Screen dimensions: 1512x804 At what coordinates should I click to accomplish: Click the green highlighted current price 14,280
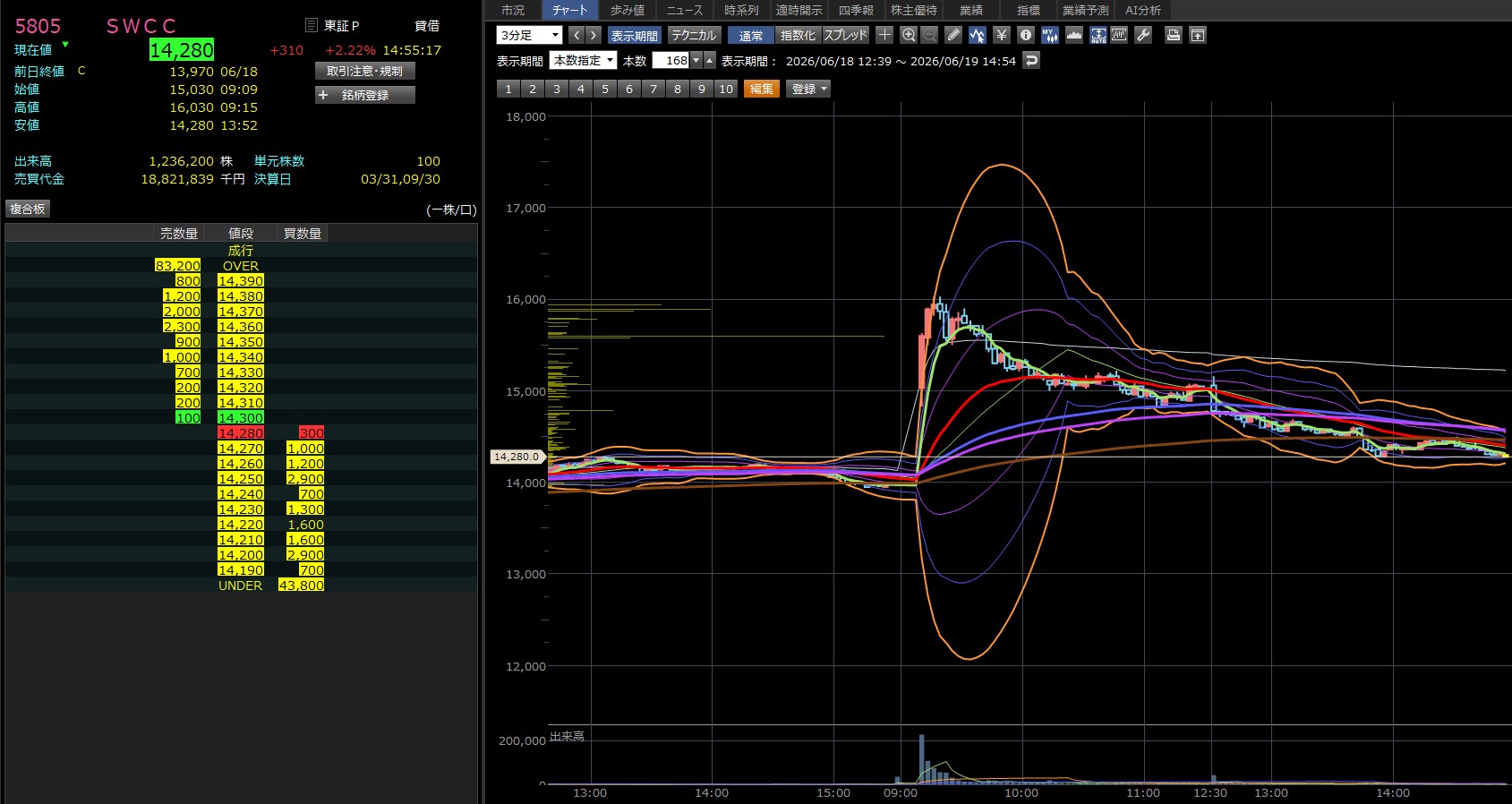(182, 50)
